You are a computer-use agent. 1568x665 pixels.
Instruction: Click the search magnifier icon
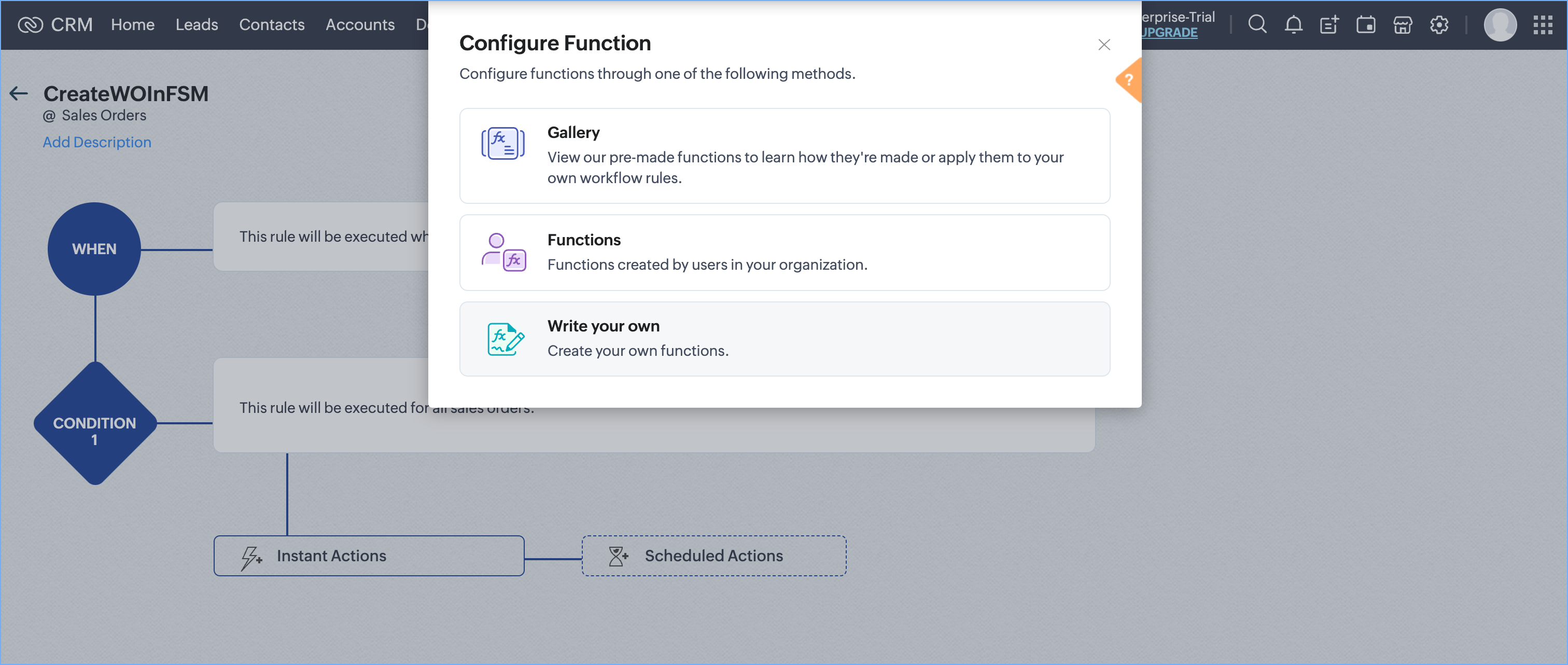point(1257,25)
